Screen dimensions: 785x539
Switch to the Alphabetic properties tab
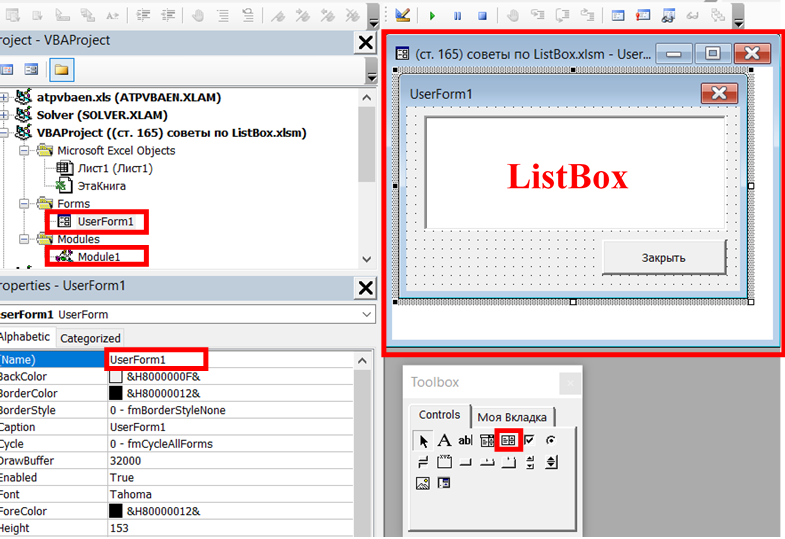[x=25, y=337]
